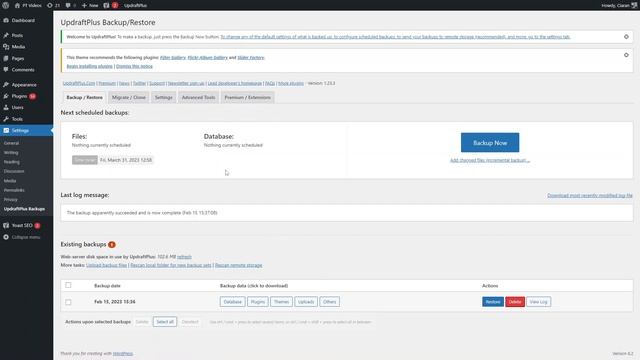640x360 pixels.
Task: Open Posts in sidebar
Action: (17, 36)
